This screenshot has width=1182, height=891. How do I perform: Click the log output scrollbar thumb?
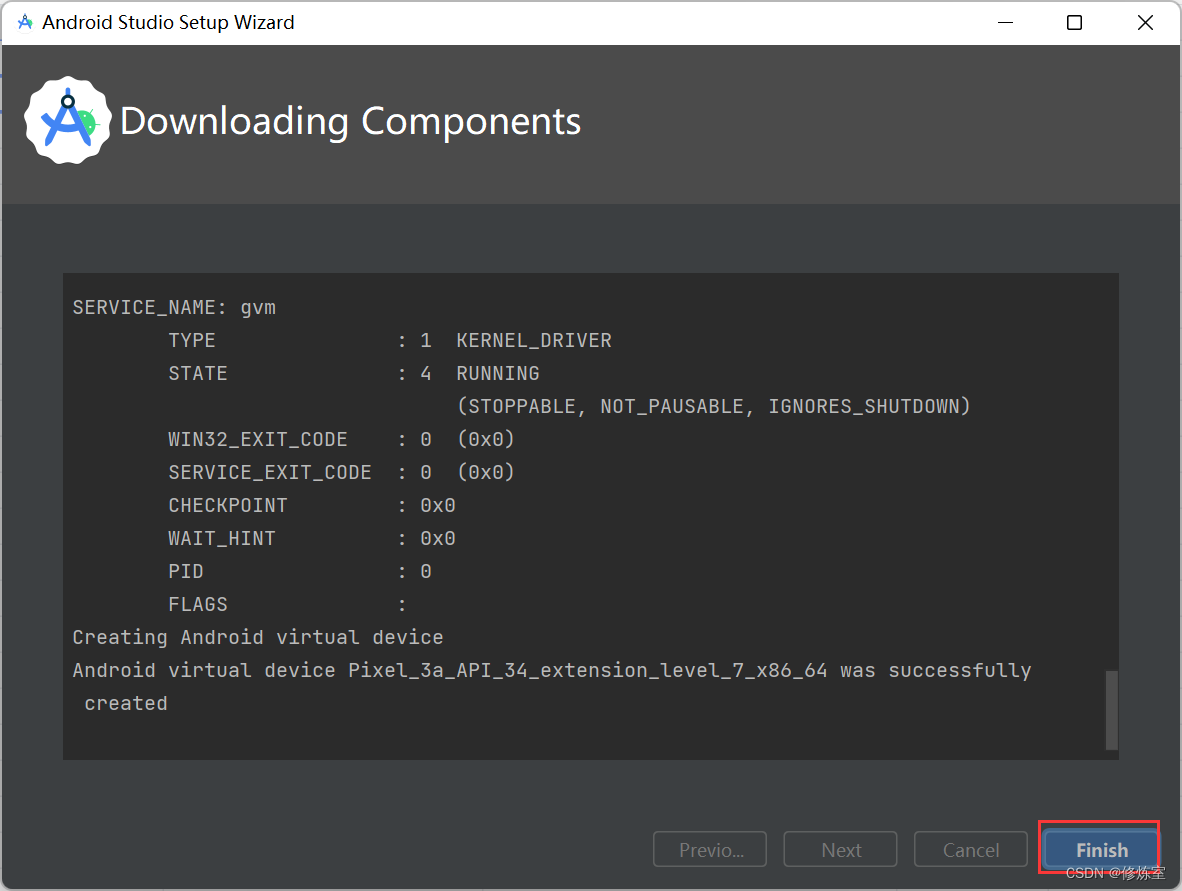[x=1111, y=710]
